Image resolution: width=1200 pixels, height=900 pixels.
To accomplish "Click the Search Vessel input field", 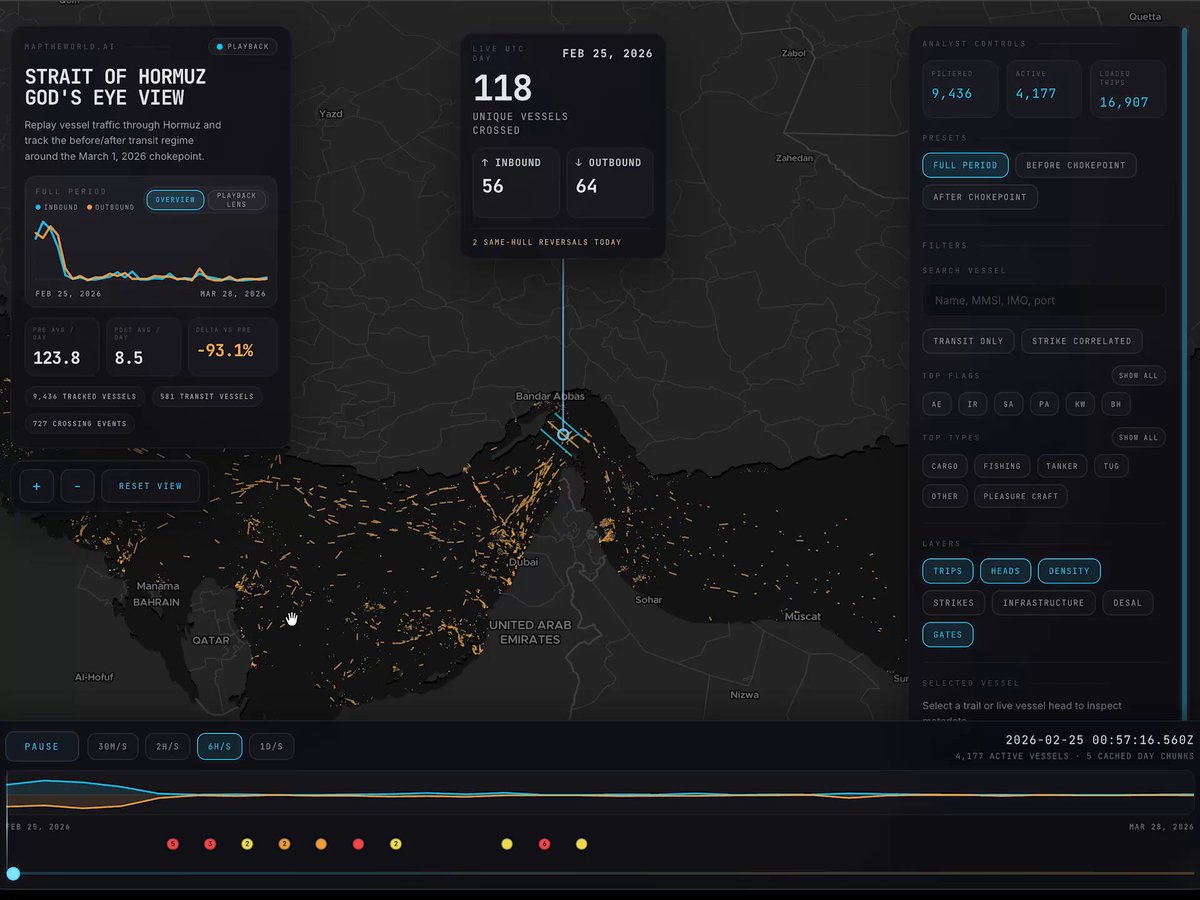I will (1043, 301).
